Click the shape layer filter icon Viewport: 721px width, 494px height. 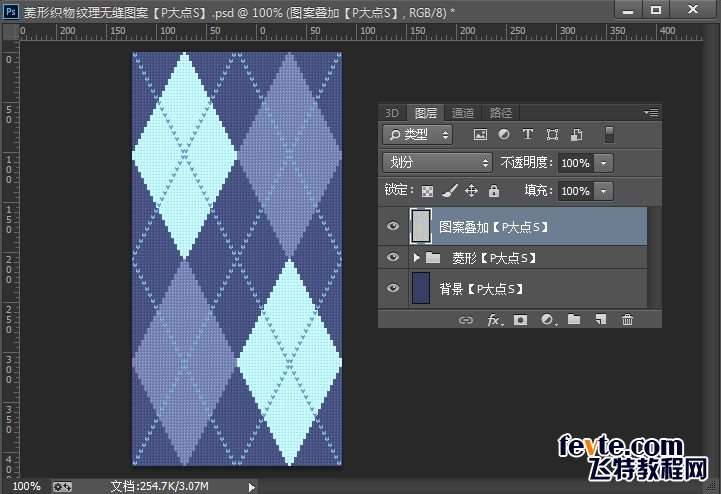(x=552, y=135)
